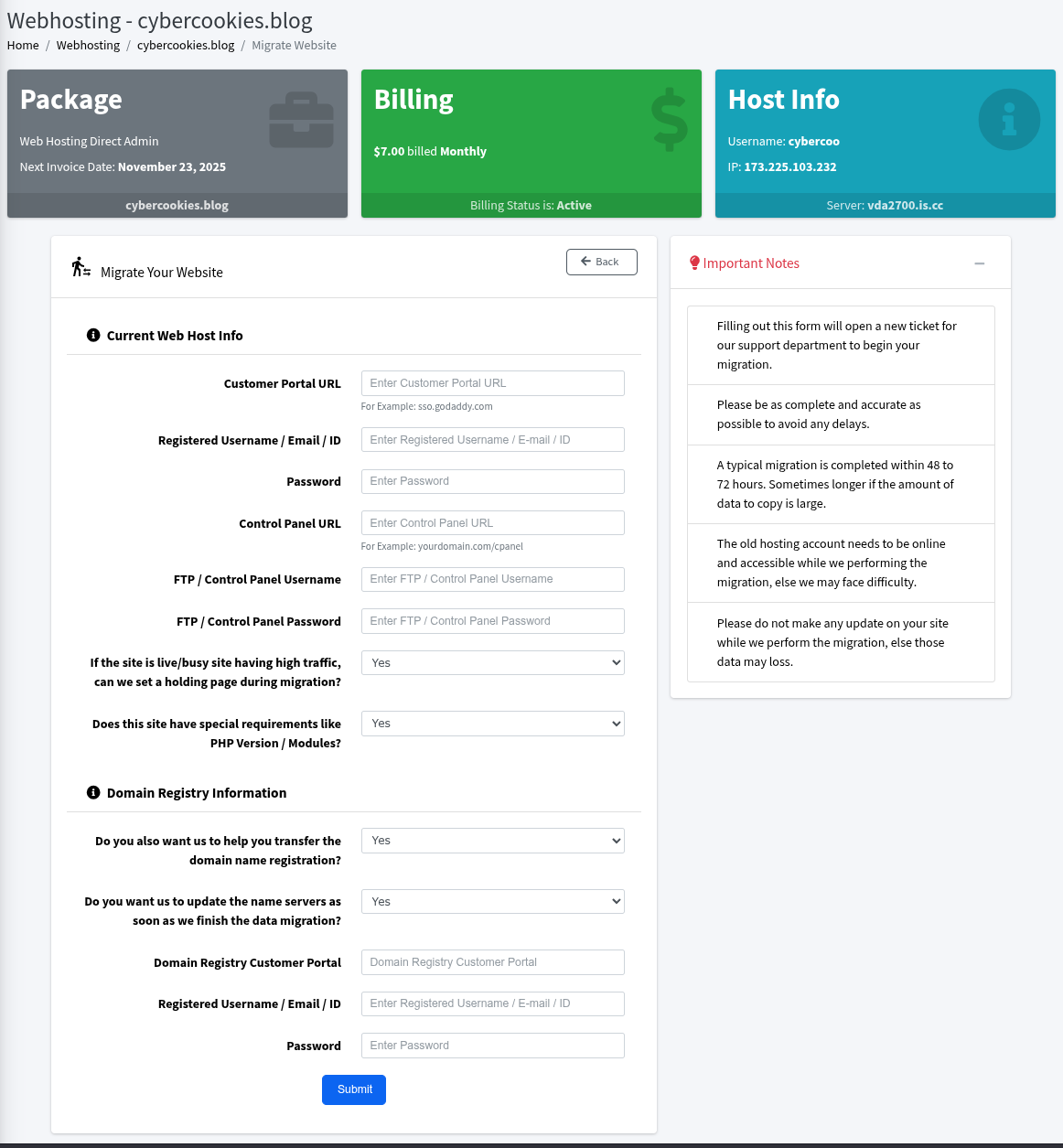Open cybercookies.blog breadcrumb link
Image resolution: width=1063 pixels, height=1148 pixels.
[186, 46]
